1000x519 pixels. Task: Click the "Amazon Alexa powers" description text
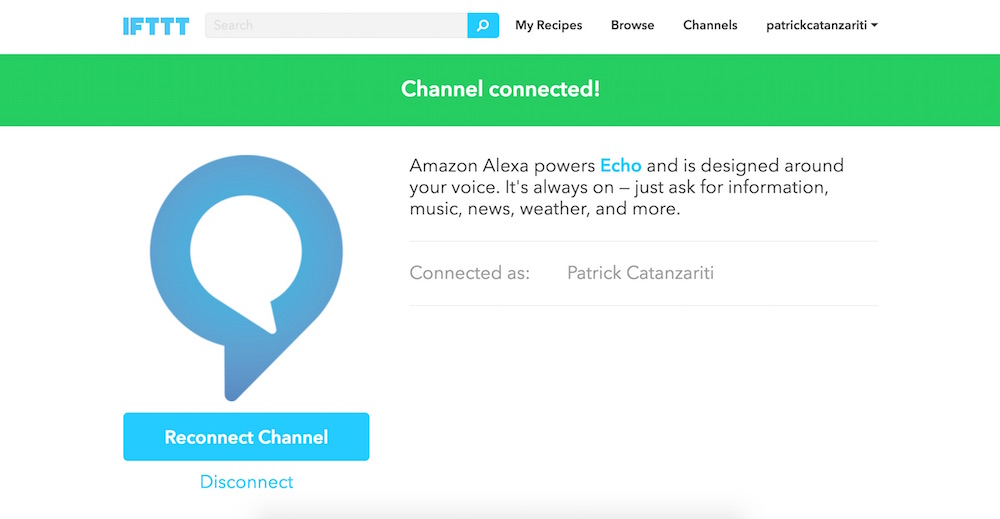(x=502, y=165)
